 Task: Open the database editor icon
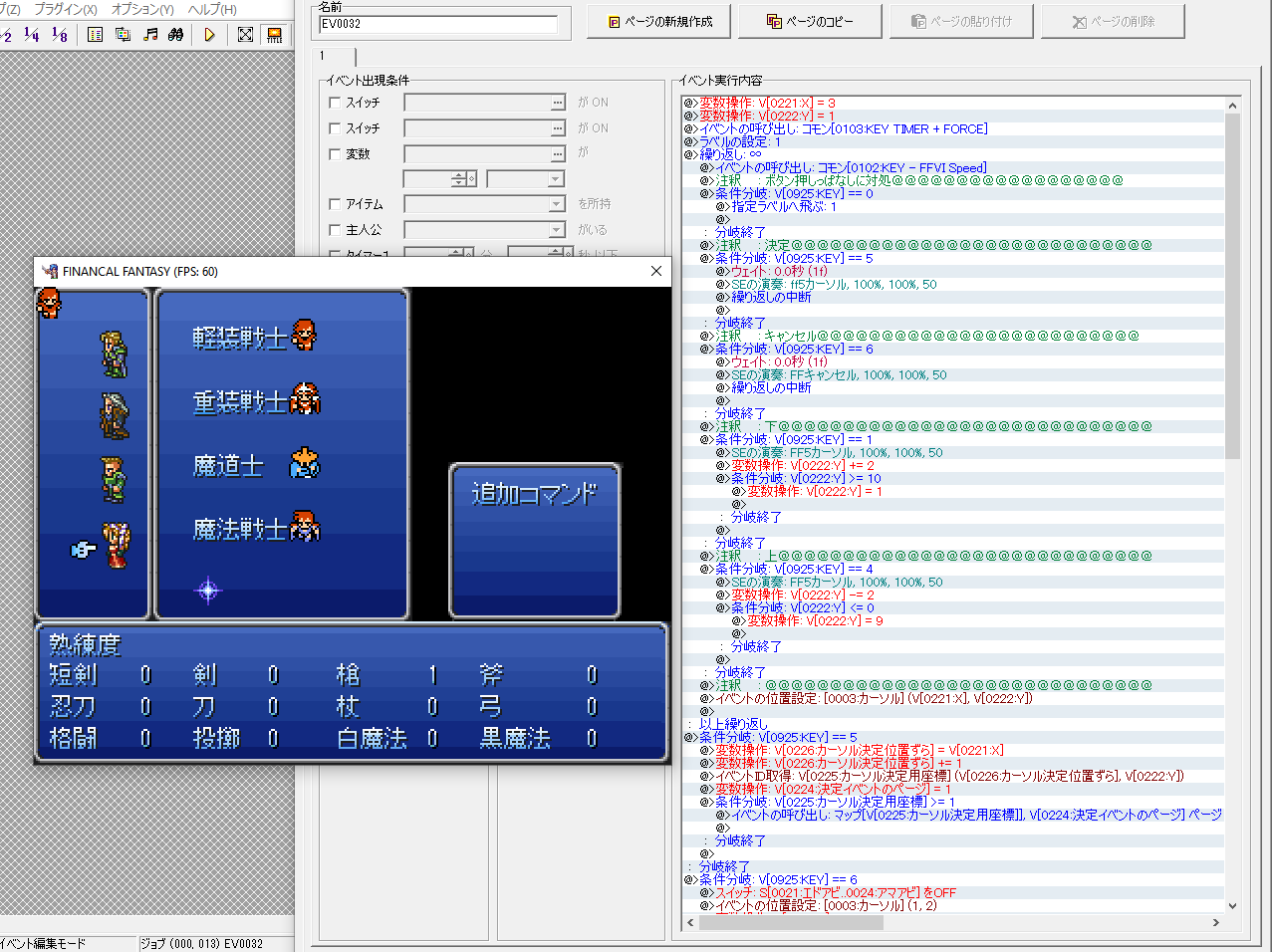tap(96, 35)
